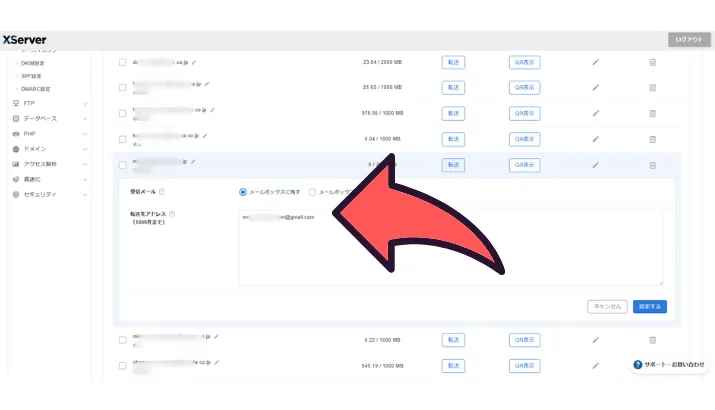Screen dimensions: 715x410
Task: Click the pencil edit icon in the 545.19 / 1000 MB row
Action: click(x=596, y=366)
